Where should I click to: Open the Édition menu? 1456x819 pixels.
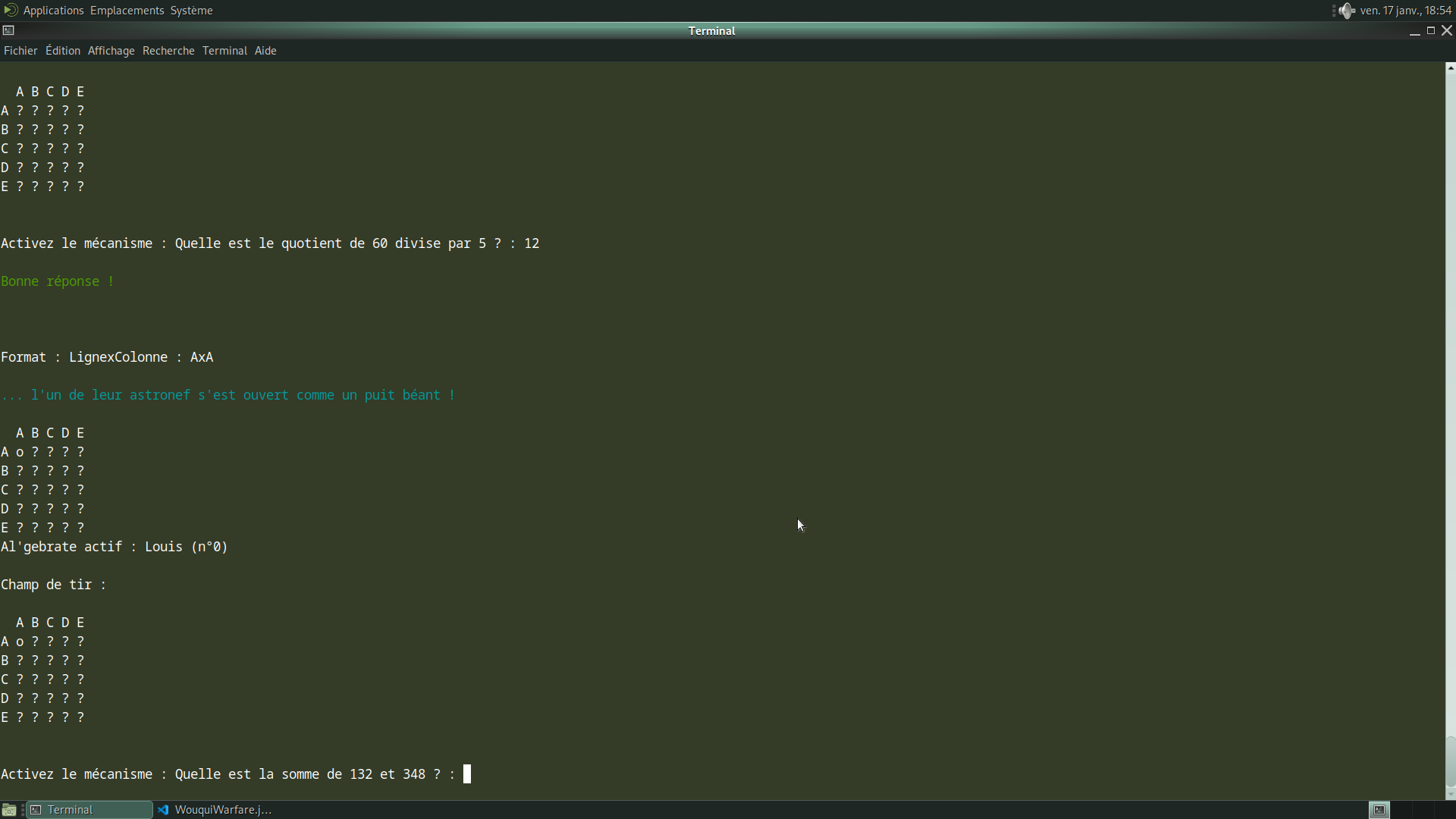pos(63,51)
